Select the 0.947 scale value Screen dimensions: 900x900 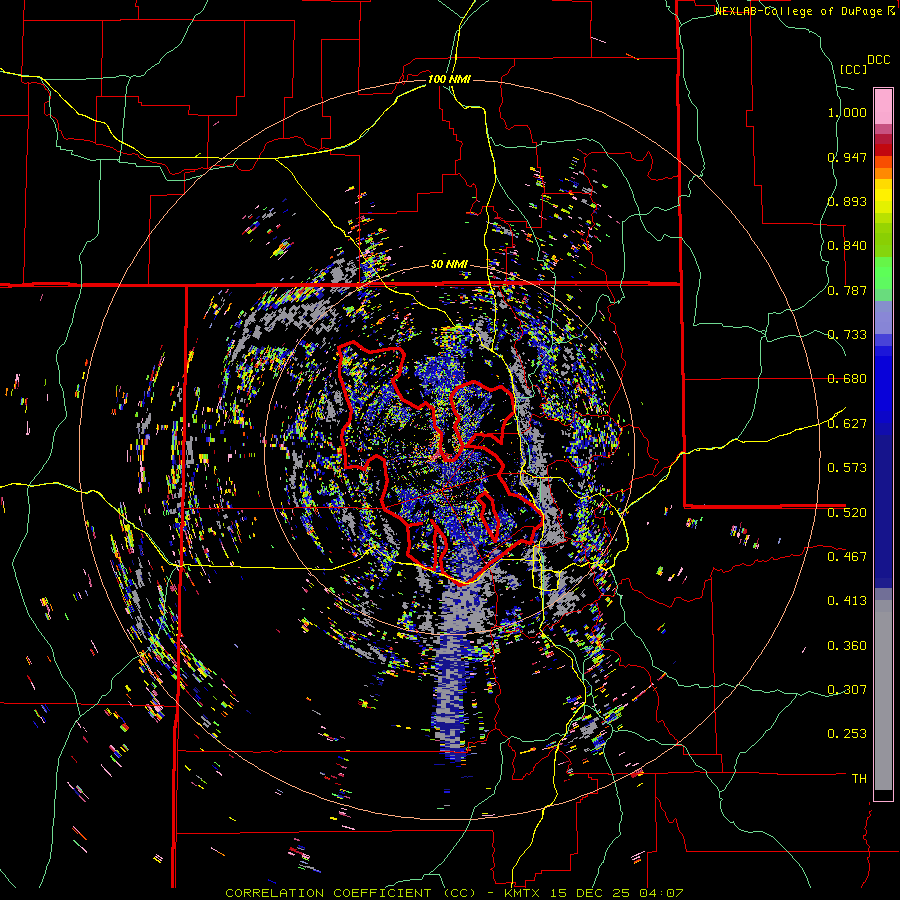tap(847, 157)
